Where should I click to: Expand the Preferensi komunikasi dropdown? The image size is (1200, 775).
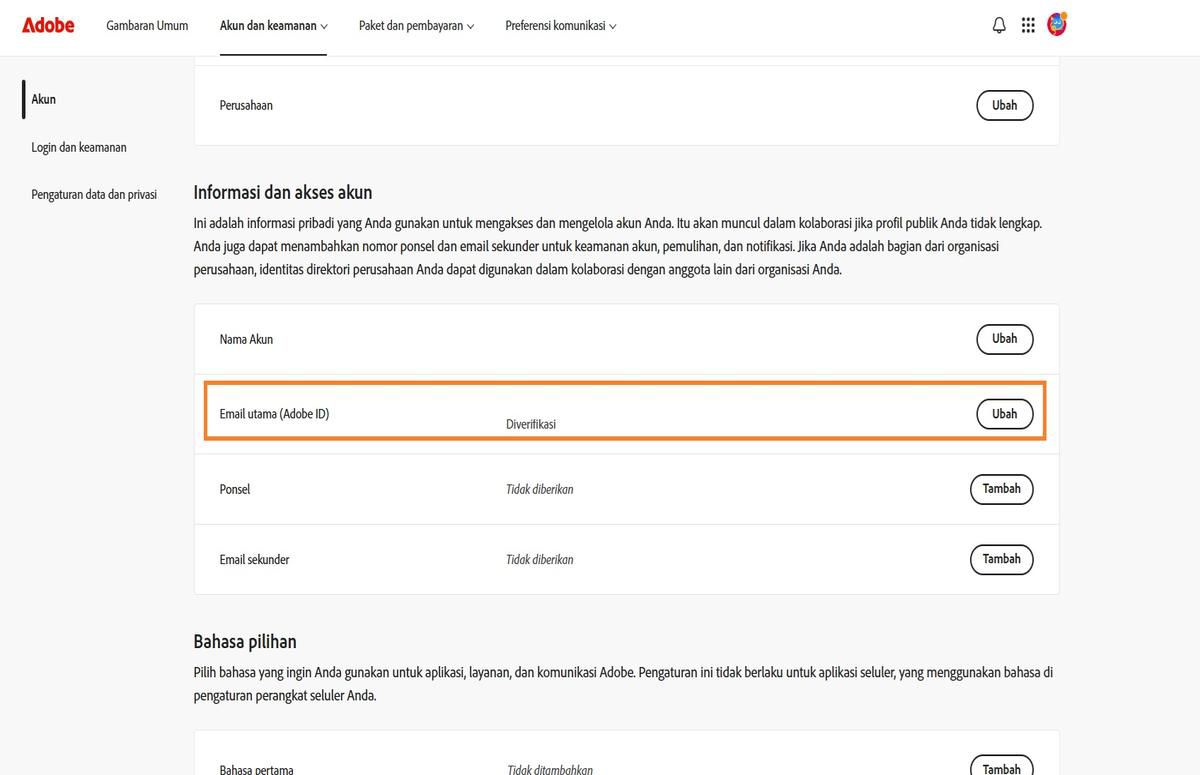[x=560, y=26]
